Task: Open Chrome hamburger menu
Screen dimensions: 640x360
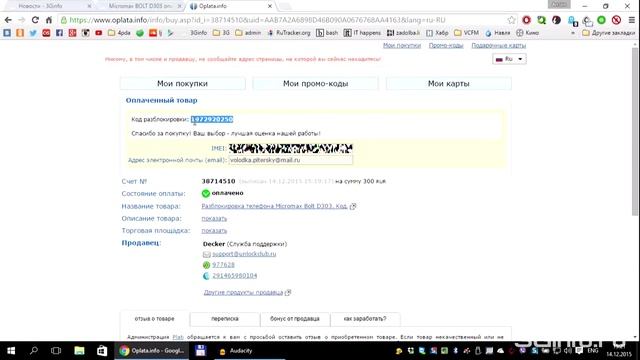Action: pyautogui.click(x=631, y=20)
